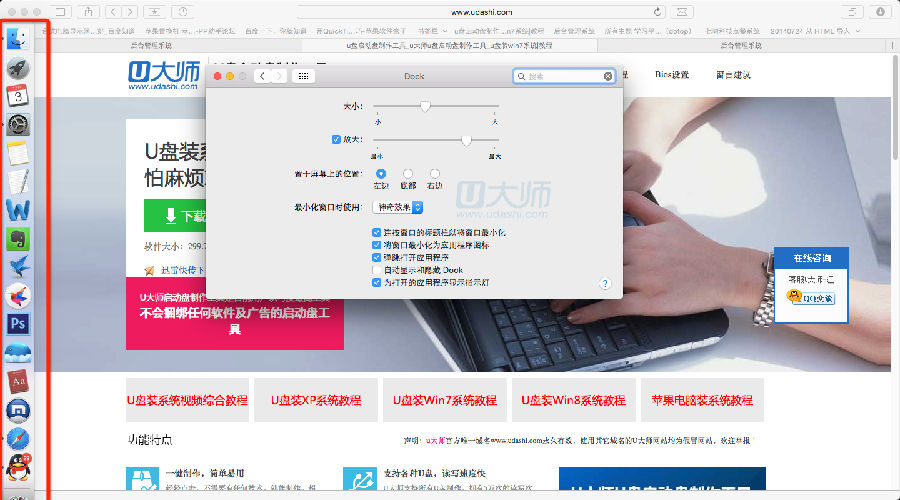Viewport: 900px width, 500px height.
Task: Open QQ penguin icon in Dock
Action: point(18,466)
